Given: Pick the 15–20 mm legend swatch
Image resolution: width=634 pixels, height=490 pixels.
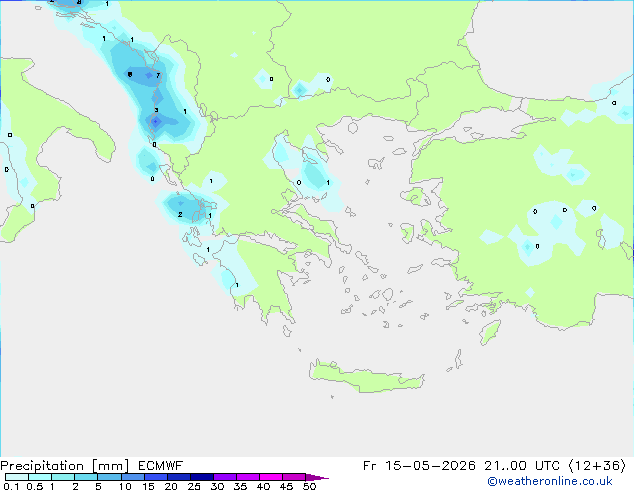Looking at the screenshot, I should [155, 477].
